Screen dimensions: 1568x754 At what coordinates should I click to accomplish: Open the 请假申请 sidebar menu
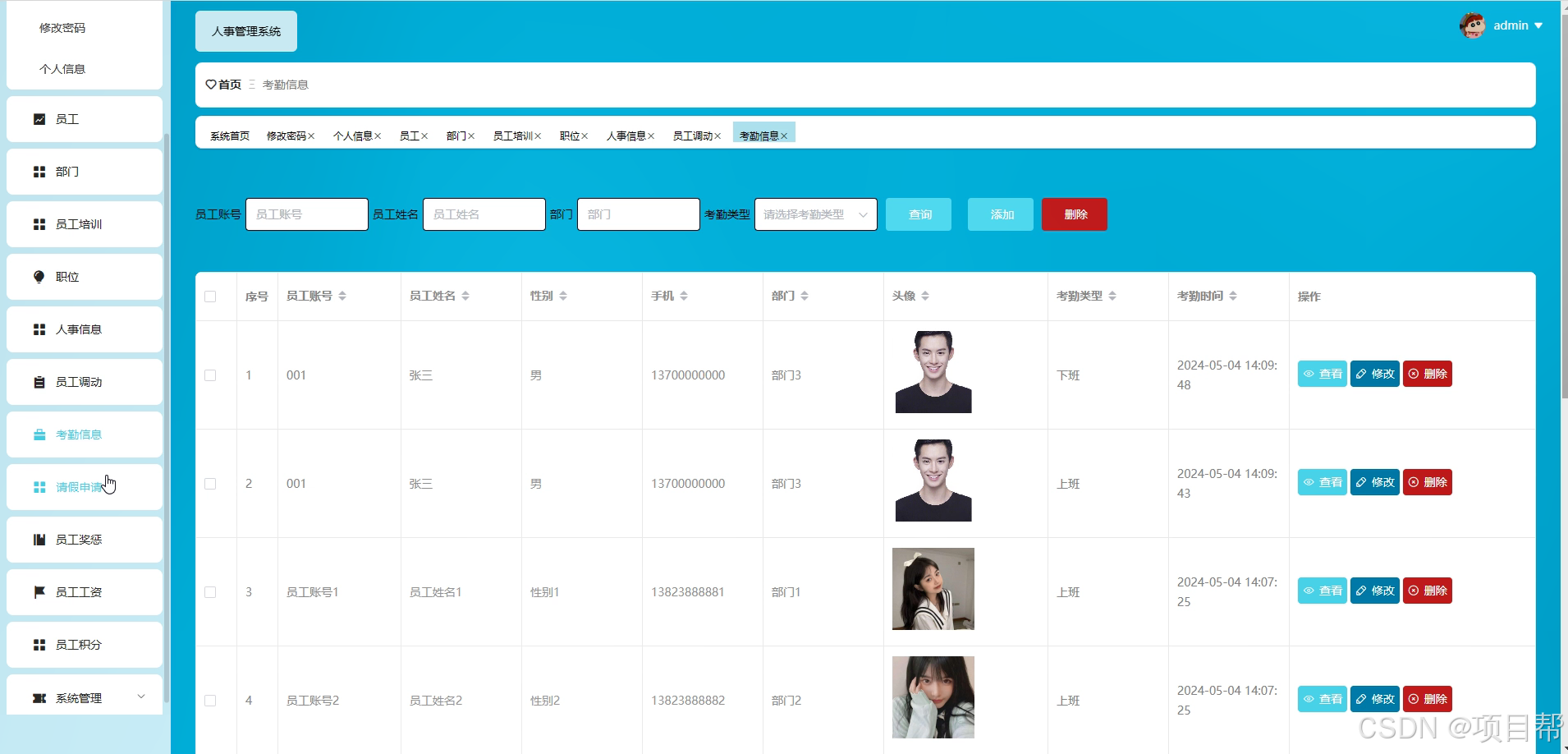pos(85,487)
